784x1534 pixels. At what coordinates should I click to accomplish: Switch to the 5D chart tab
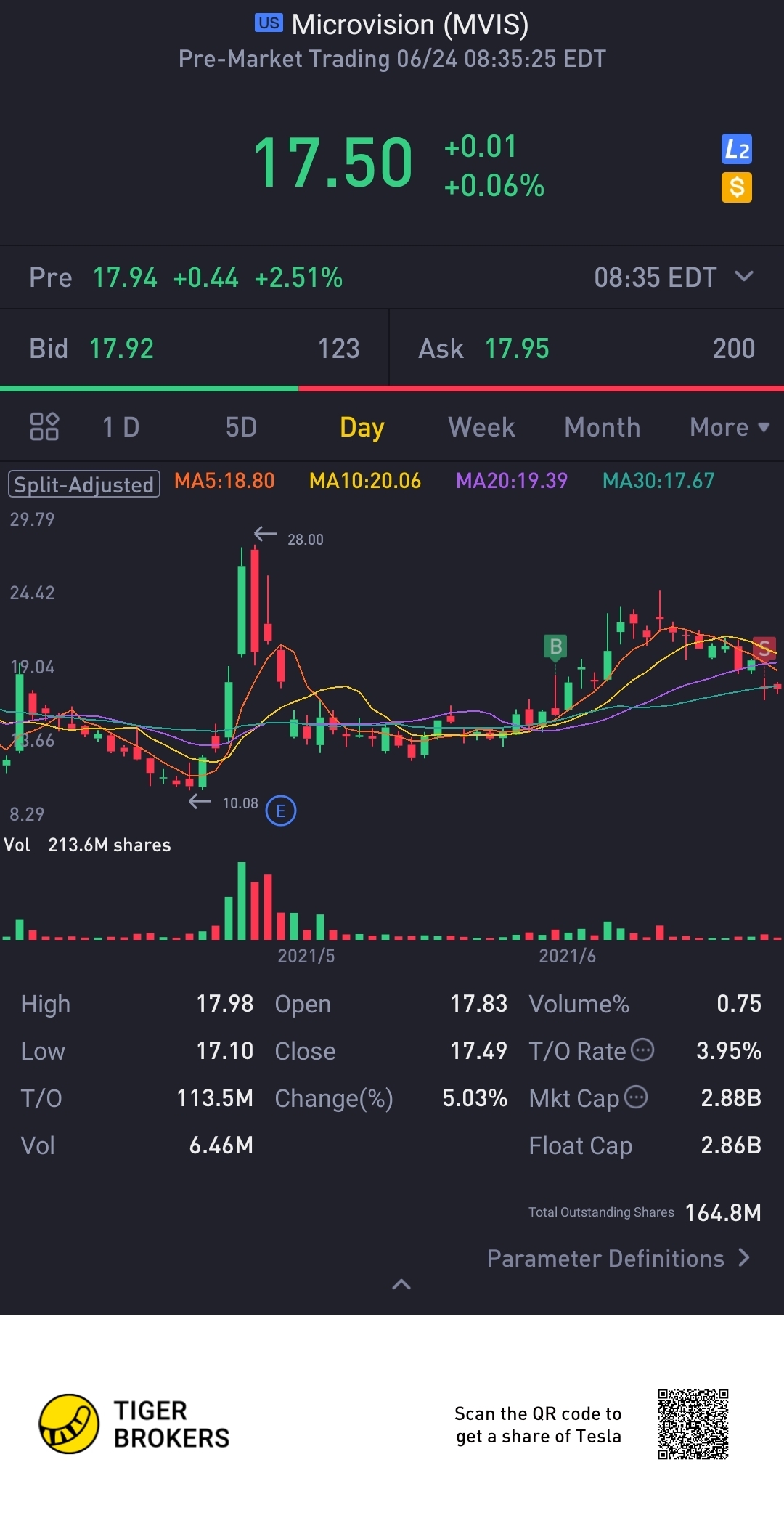pyautogui.click(x=241, y=427)
